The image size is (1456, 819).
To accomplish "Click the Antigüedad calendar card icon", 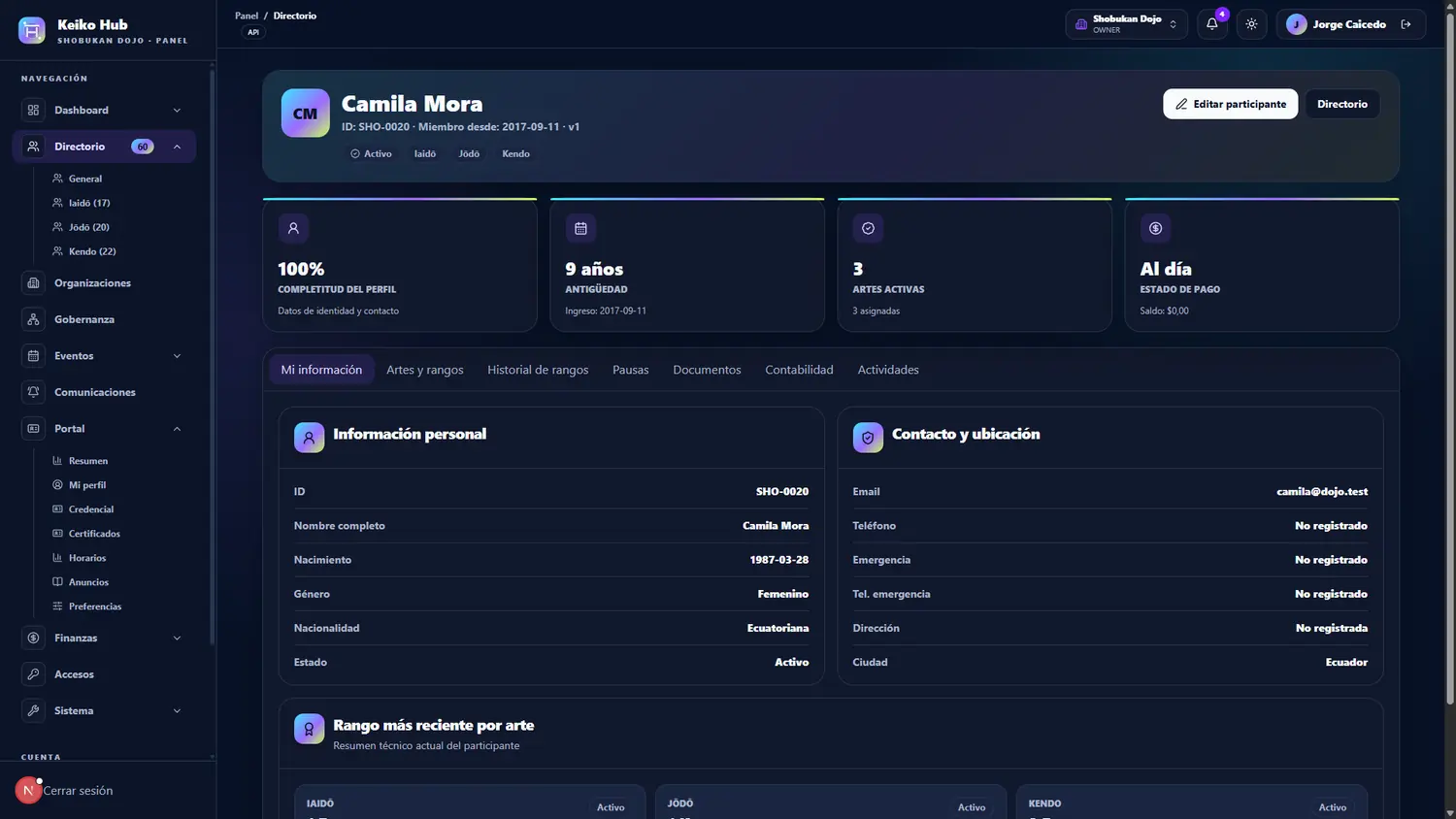I will (580, 228).
